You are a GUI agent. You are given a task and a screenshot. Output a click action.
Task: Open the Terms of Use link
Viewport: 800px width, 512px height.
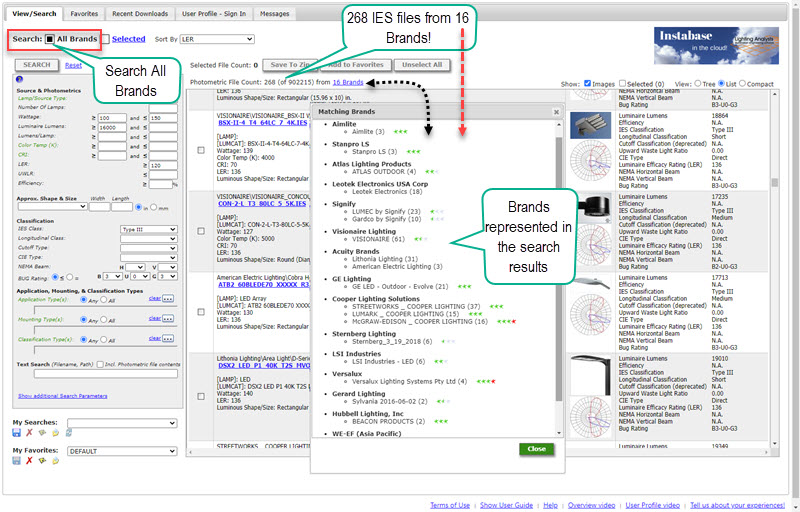point(450,505)
